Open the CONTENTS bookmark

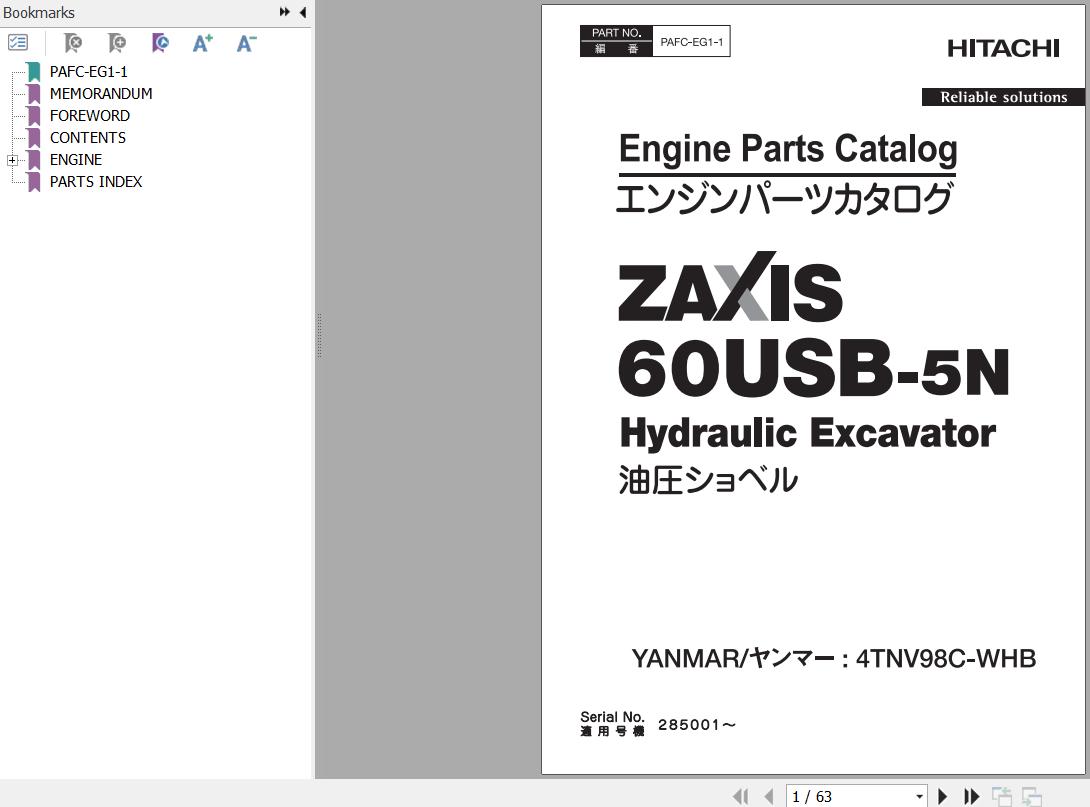tap(88, 138)
